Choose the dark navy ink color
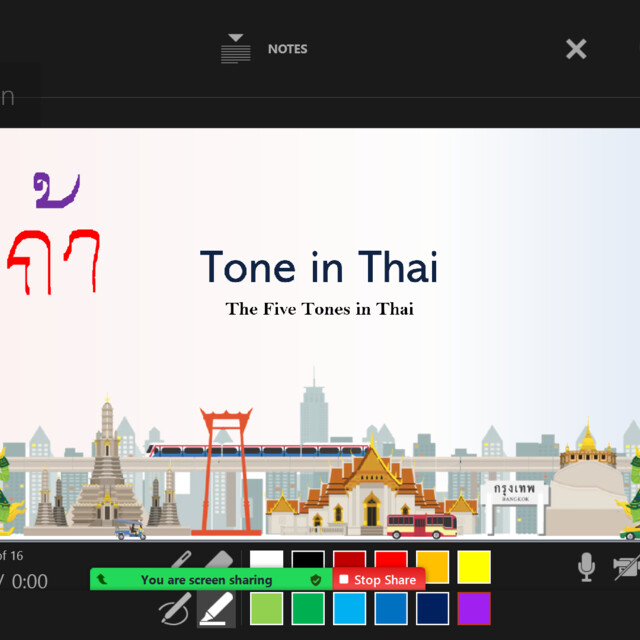 pyautogui.click(x=432, y=609)
